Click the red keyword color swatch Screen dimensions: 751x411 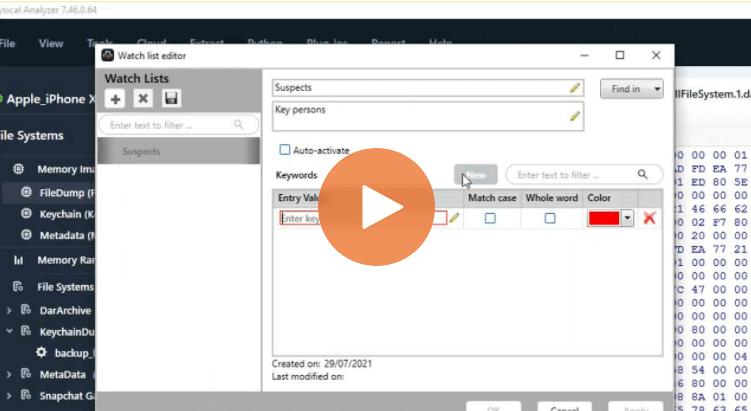[x=604, y=218]
